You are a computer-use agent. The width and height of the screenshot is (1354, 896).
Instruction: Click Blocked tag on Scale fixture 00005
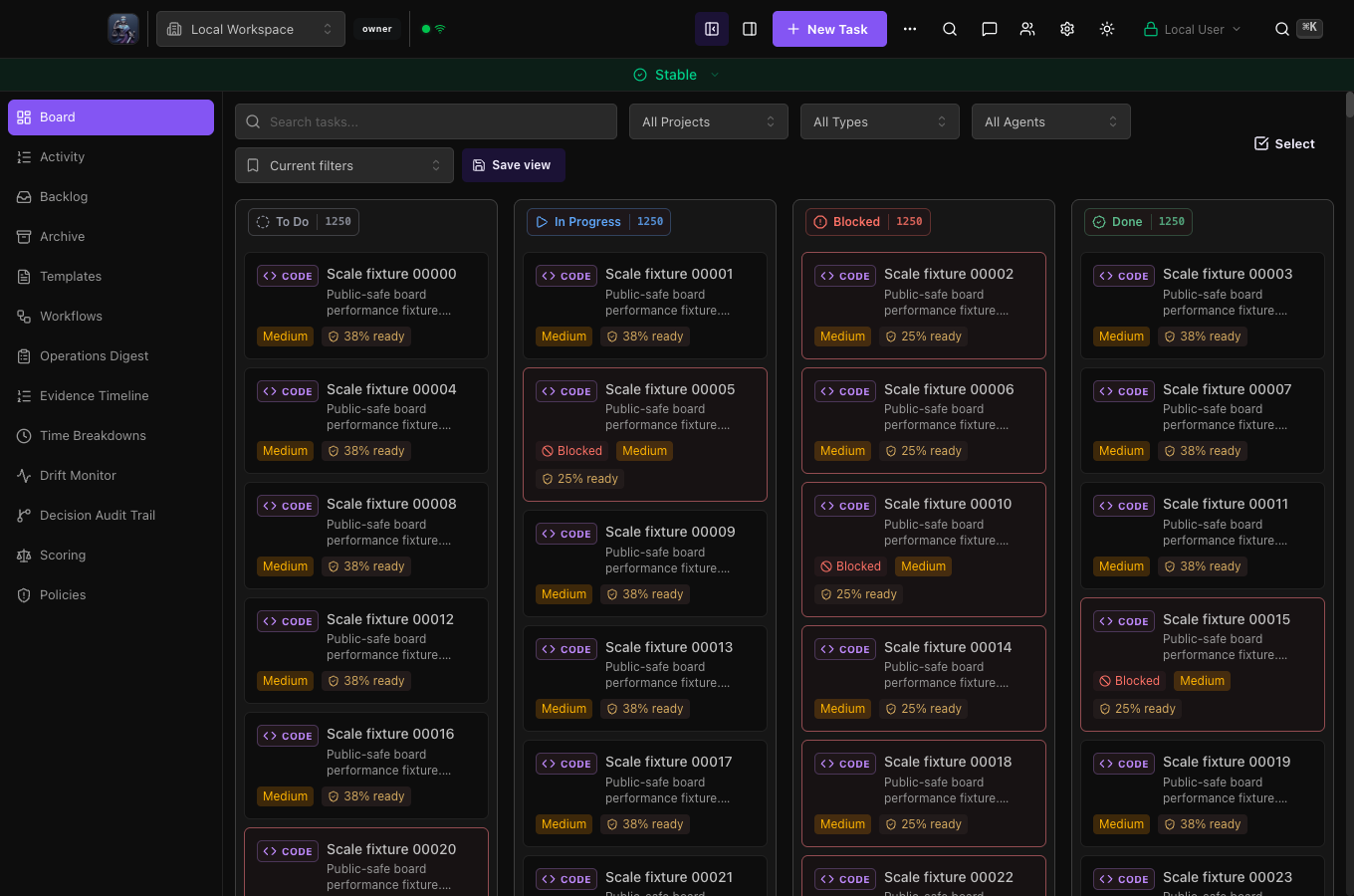tap(571, 451)
